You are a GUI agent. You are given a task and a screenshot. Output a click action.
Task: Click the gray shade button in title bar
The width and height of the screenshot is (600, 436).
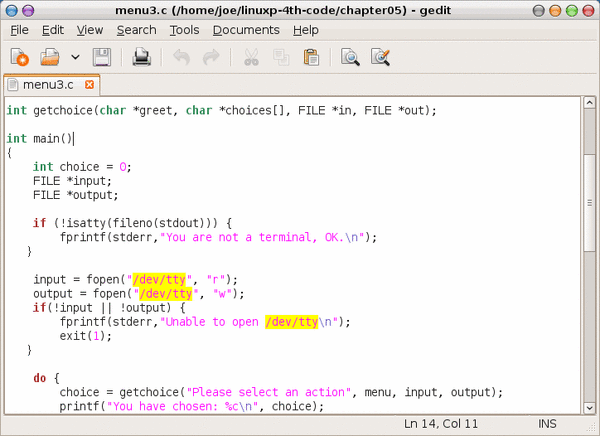point(538,10)
